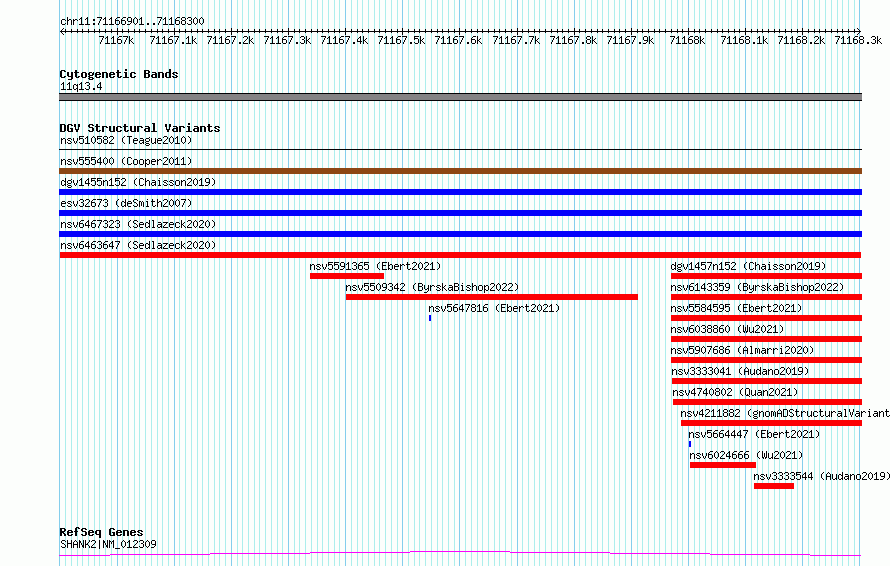This screenshot has width=890, height=566.
Task: Click the 71168k ruler position
Action: pos(687,40)
